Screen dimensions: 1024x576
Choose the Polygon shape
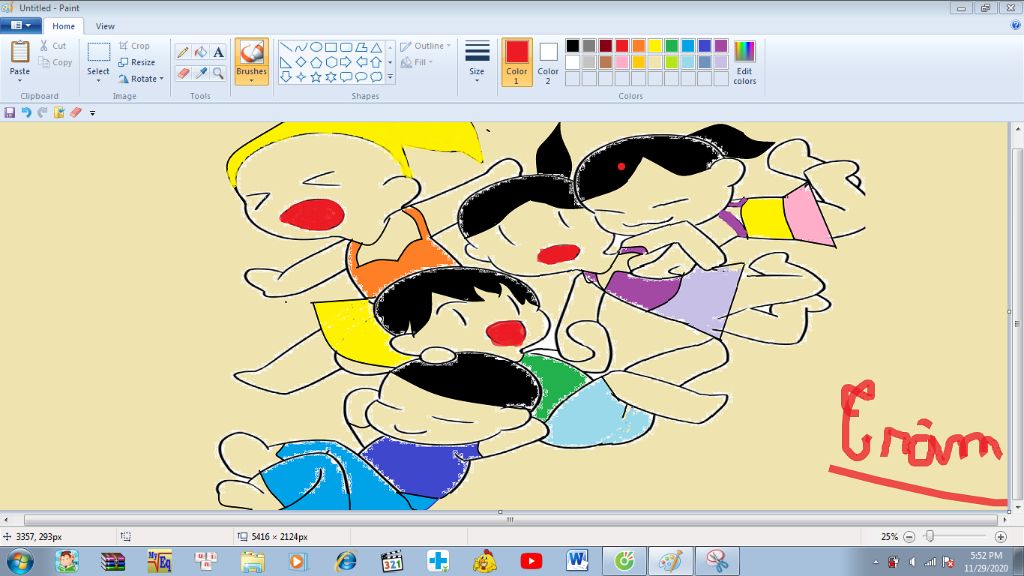[360, 47]
